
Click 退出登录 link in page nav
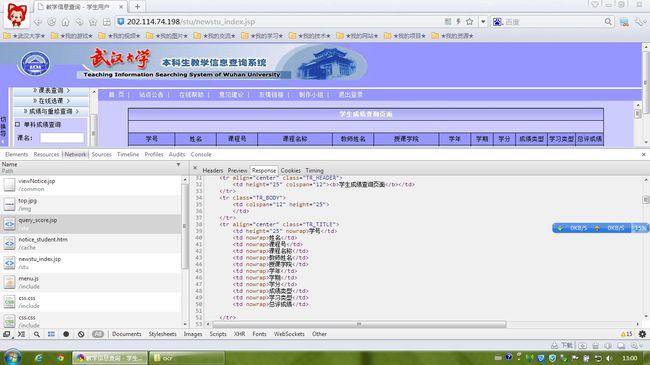coord(351,95)
